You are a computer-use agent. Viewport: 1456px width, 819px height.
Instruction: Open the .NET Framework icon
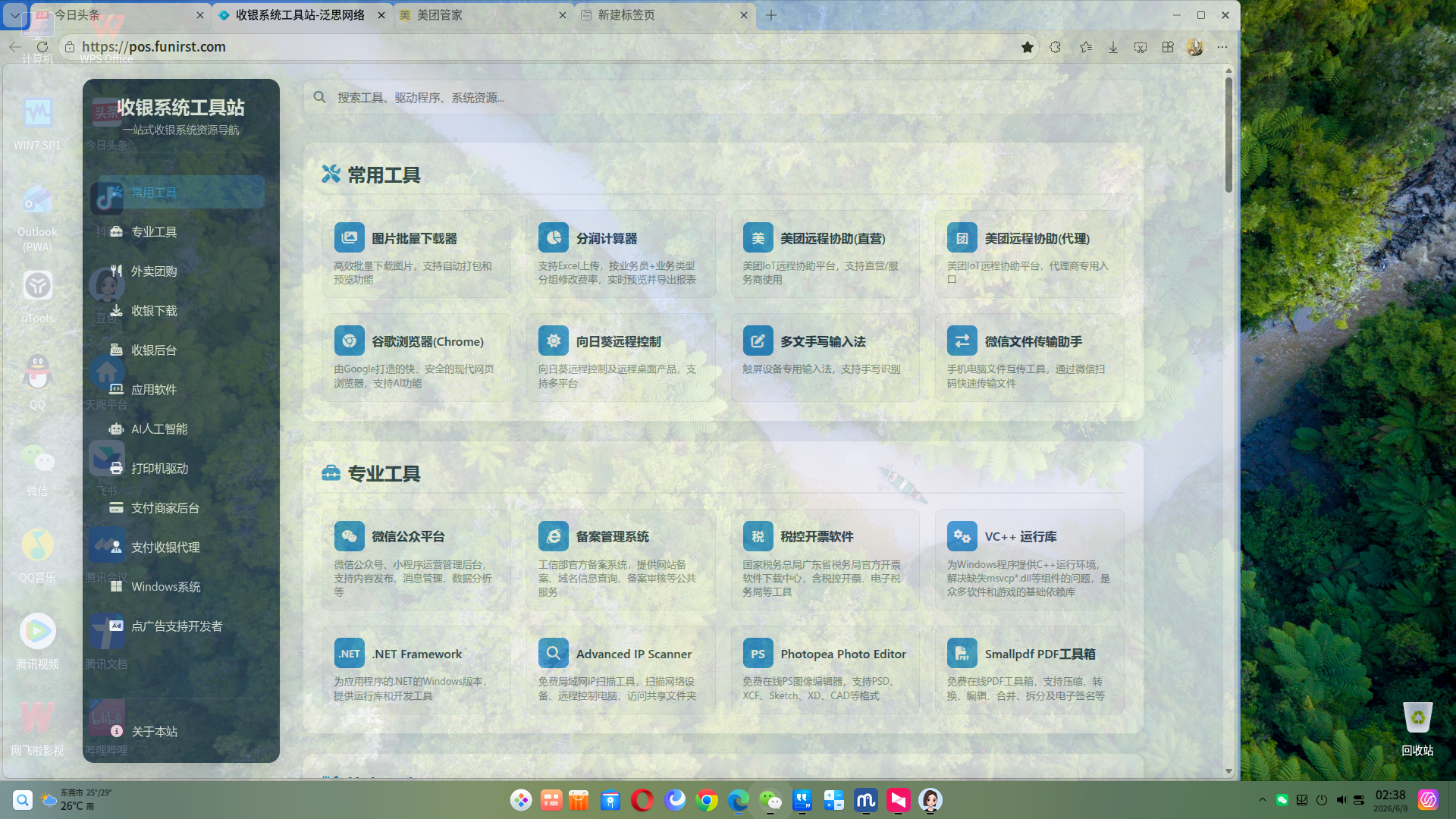click(349, 654)
